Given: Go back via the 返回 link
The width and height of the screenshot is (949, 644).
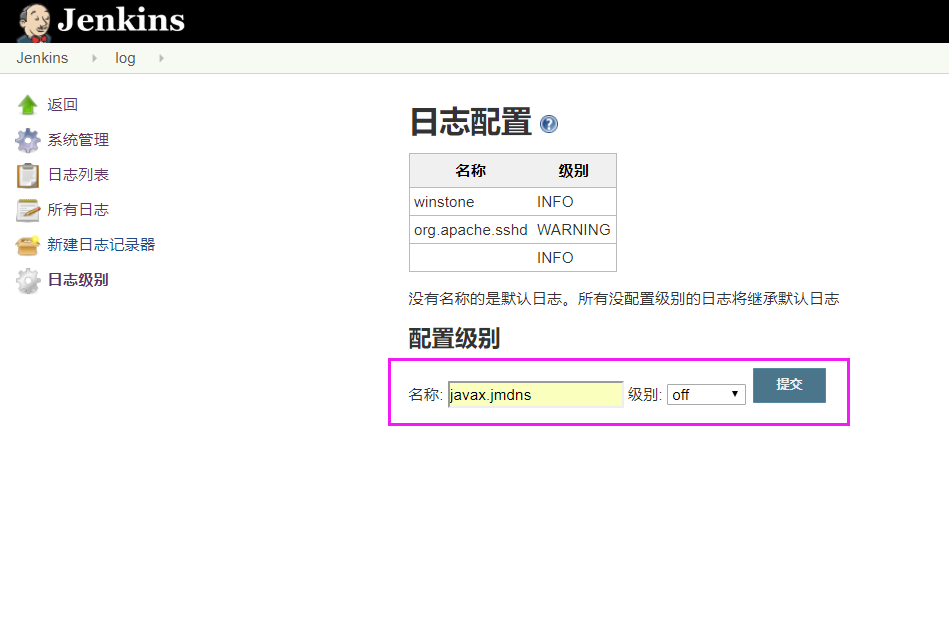Looking at the screenshot, I should (62, 105).
